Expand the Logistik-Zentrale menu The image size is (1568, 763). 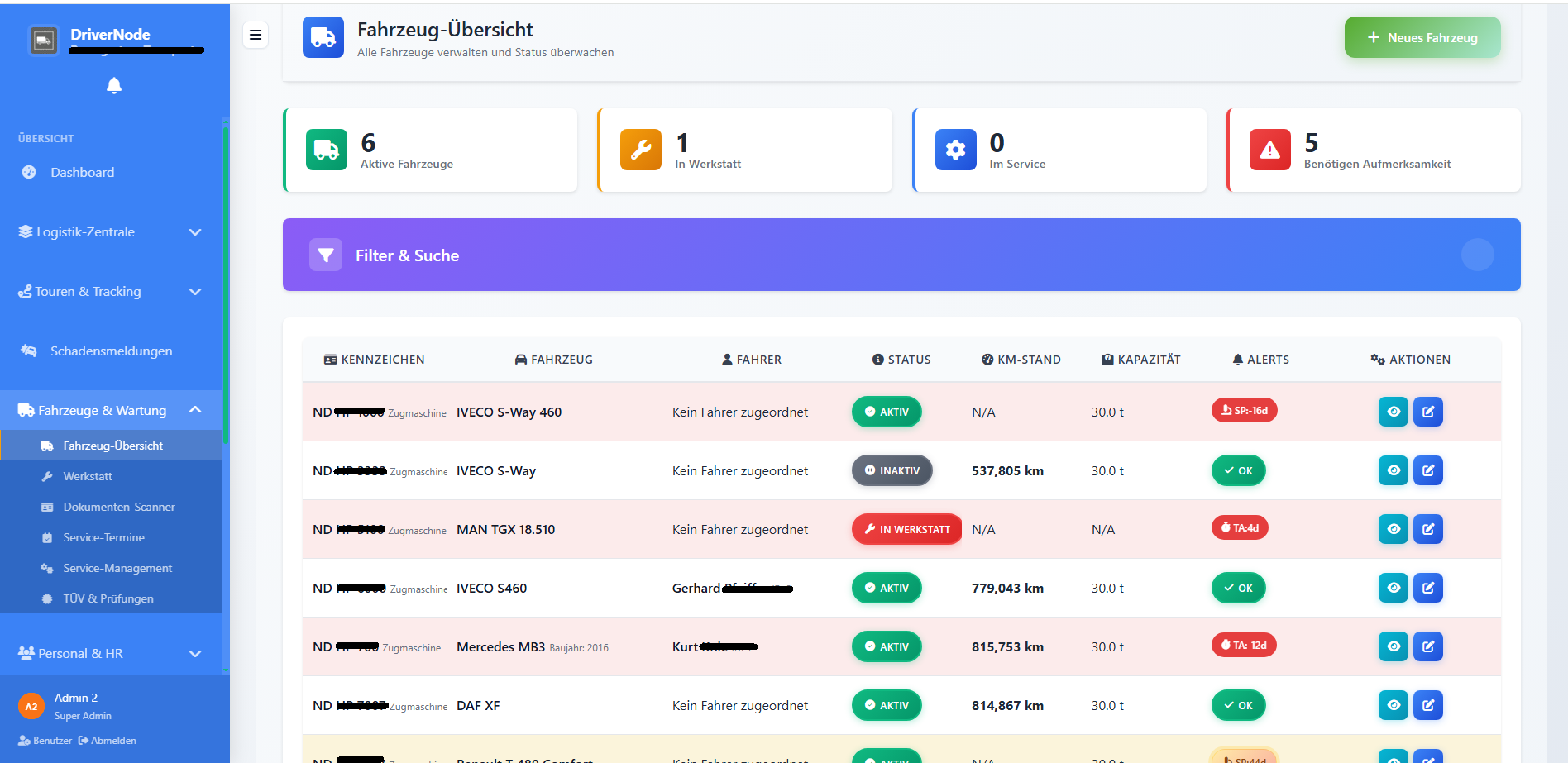click(111, 232)
